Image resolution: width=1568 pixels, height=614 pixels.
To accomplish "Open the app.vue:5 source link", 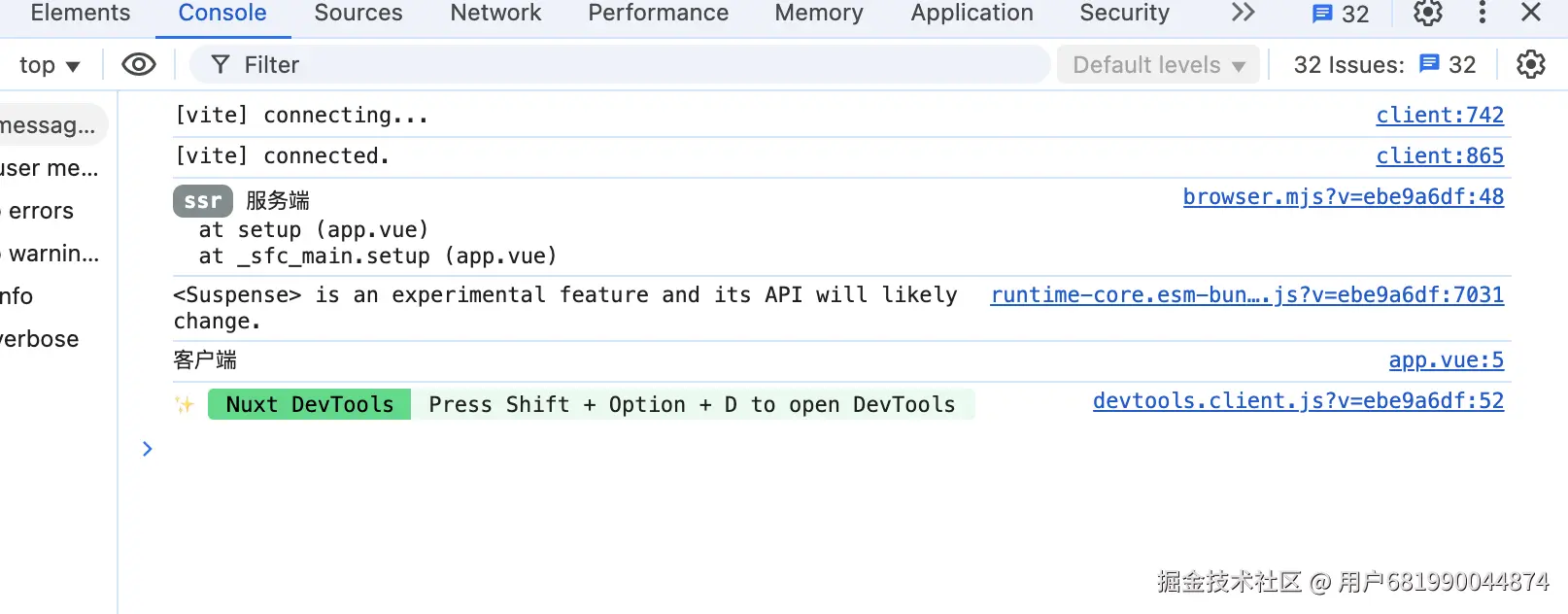I will click(1446, 360).
